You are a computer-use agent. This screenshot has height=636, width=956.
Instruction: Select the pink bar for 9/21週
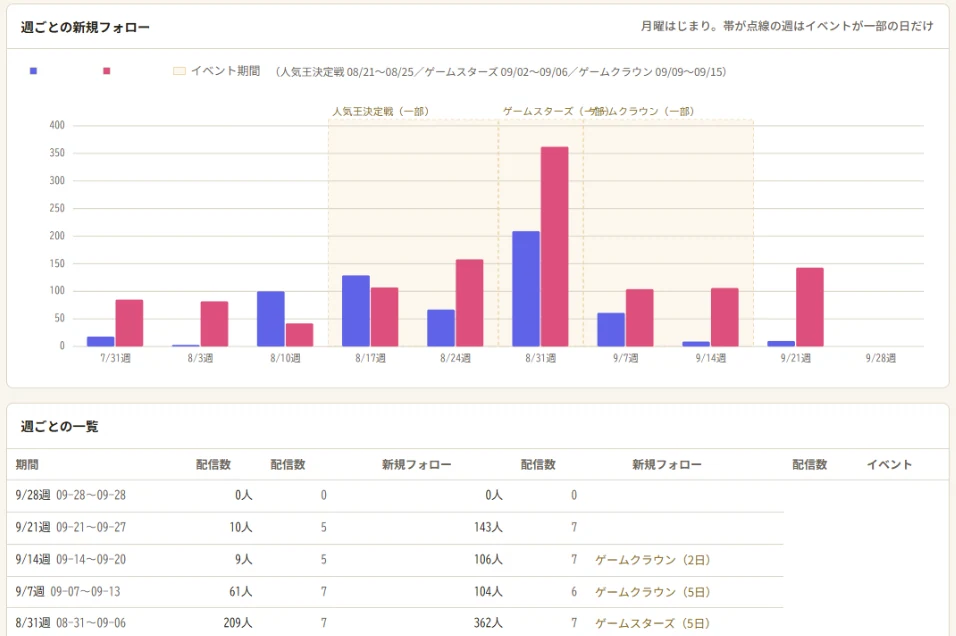[810, 307]
